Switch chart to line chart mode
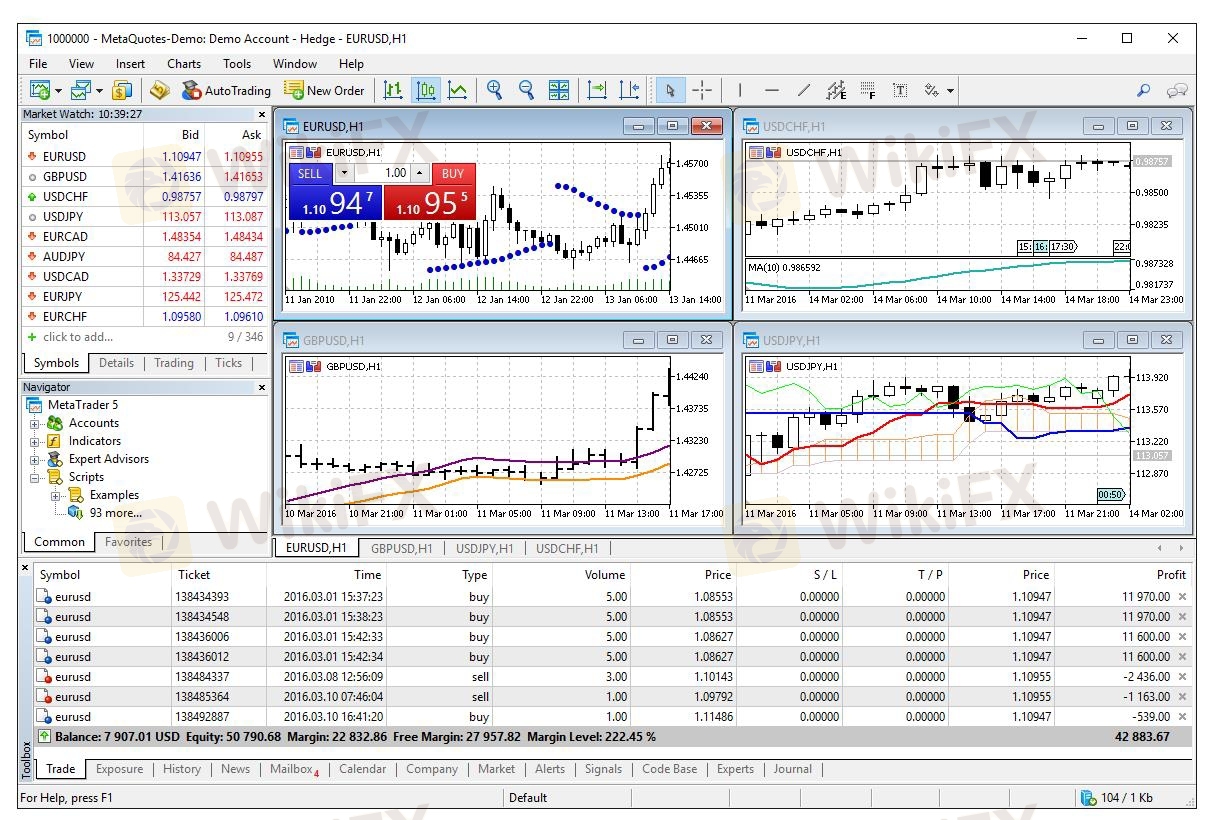The width and height of the screenshot is (1218, 820). point(458,90)
